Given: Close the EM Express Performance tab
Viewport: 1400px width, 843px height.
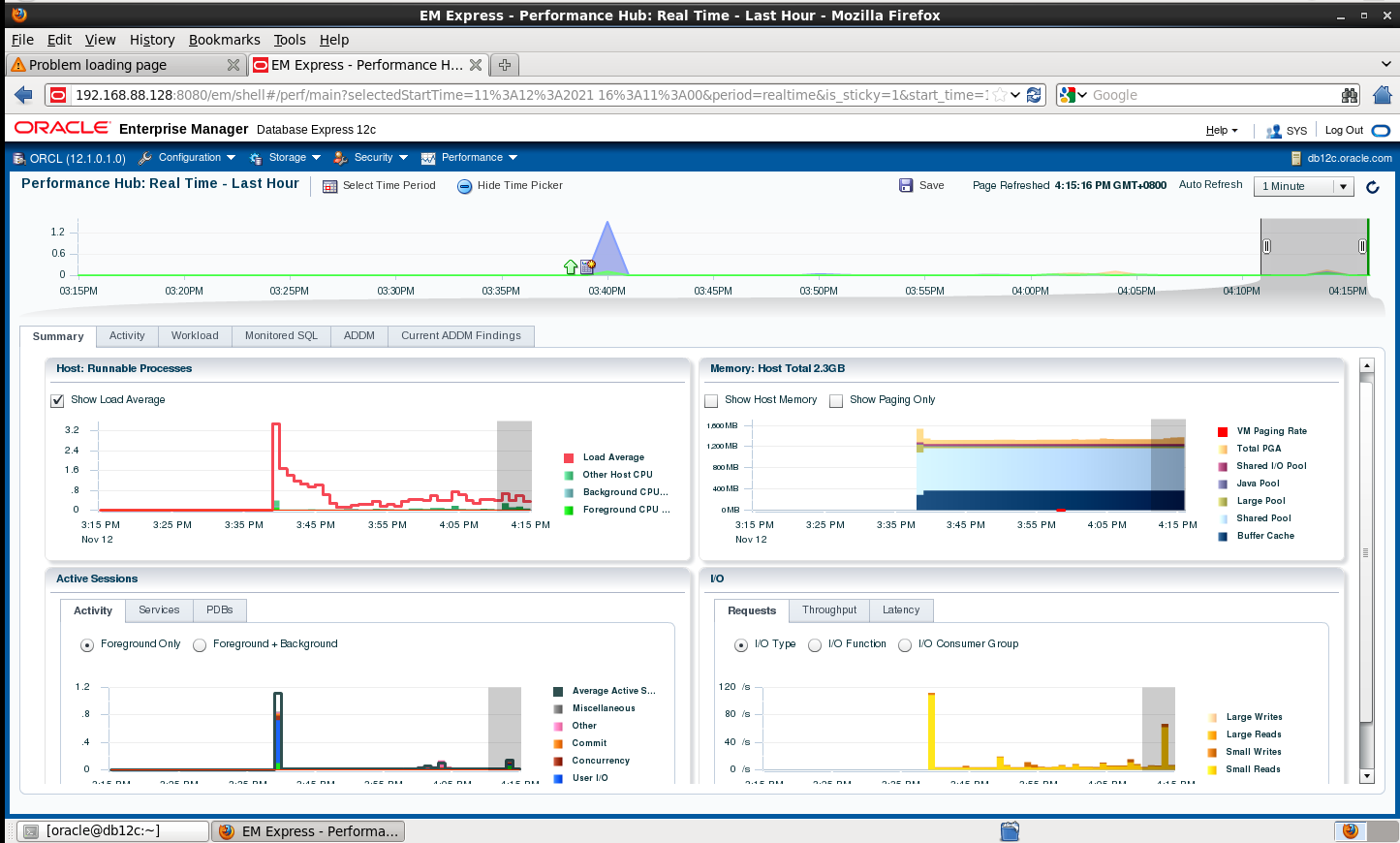Looking at the screenshot, I should coord(476,65).
